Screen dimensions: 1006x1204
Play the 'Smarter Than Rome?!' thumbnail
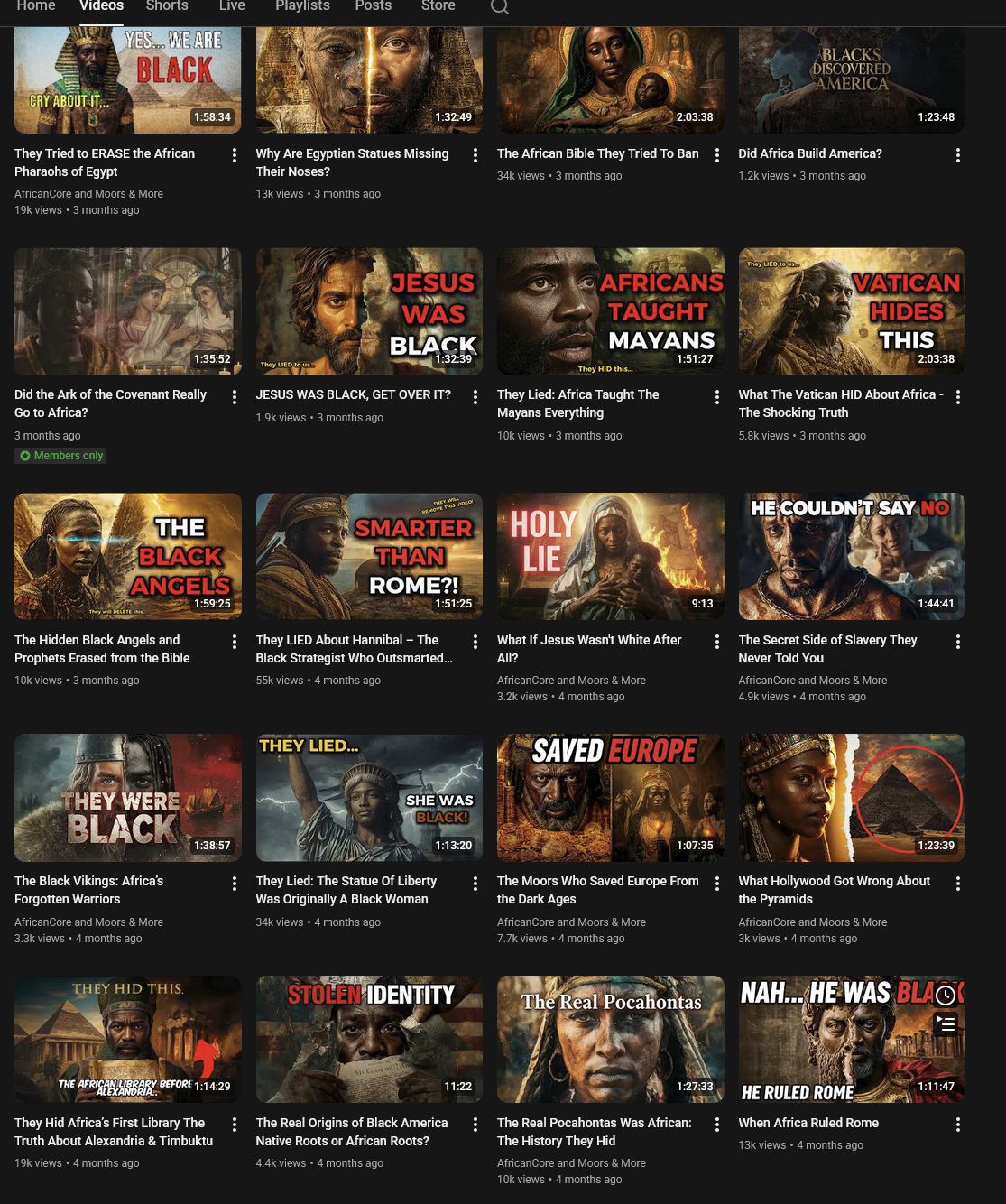369,556
